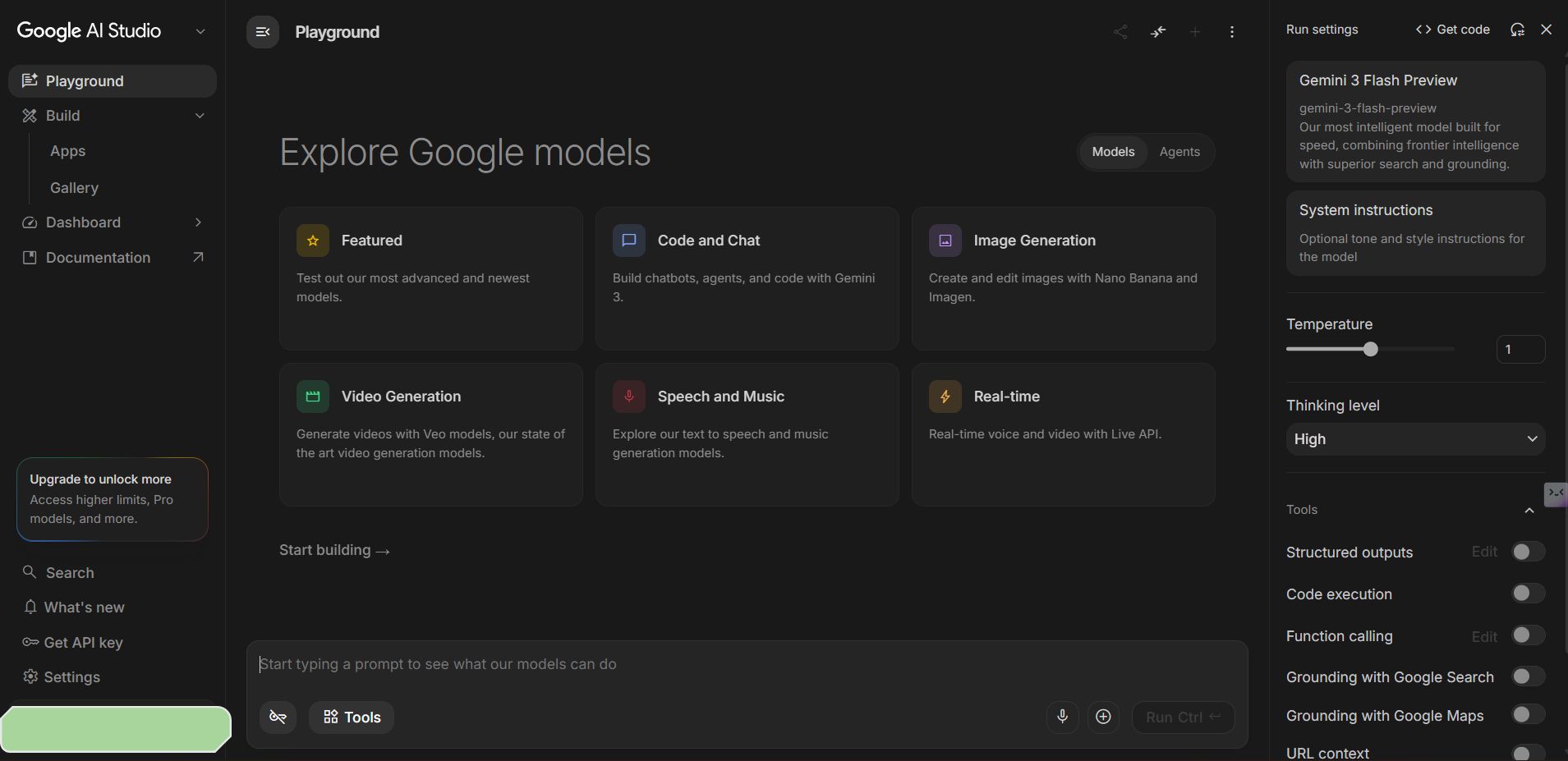Click the Image Generation picture icon

pos(945,241)
